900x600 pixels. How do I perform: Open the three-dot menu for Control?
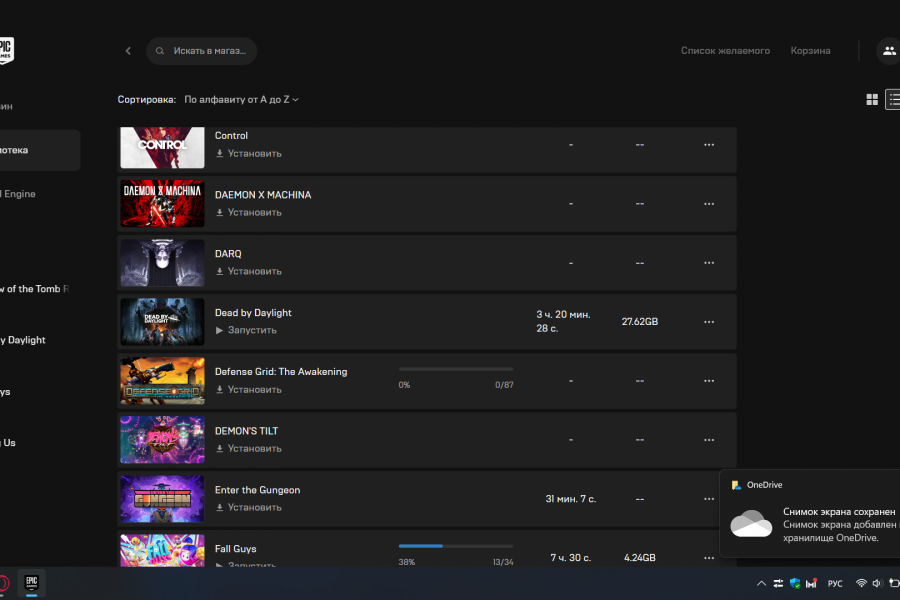pos(709,145)
